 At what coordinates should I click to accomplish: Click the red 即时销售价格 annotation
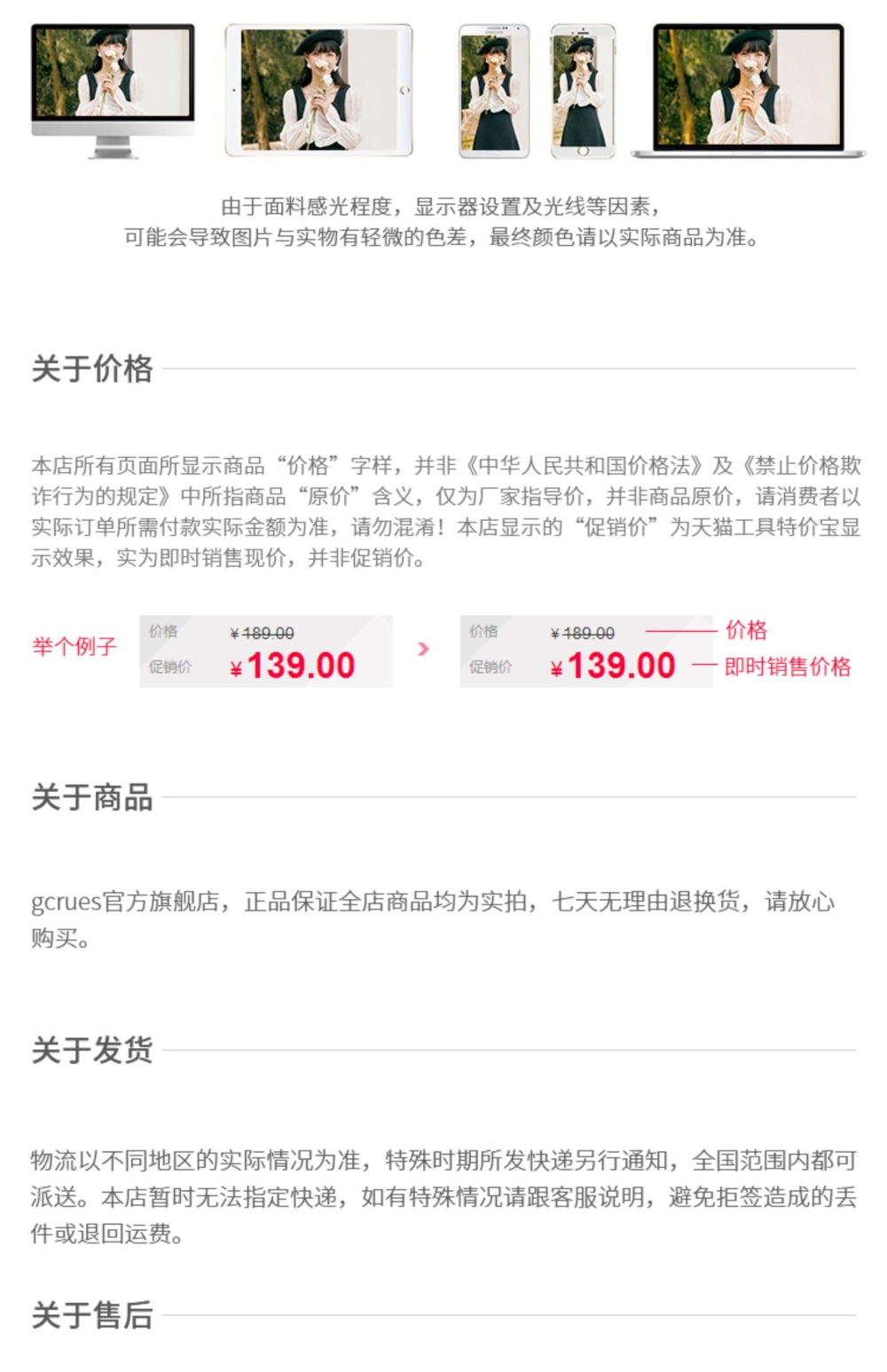point(788,666)
